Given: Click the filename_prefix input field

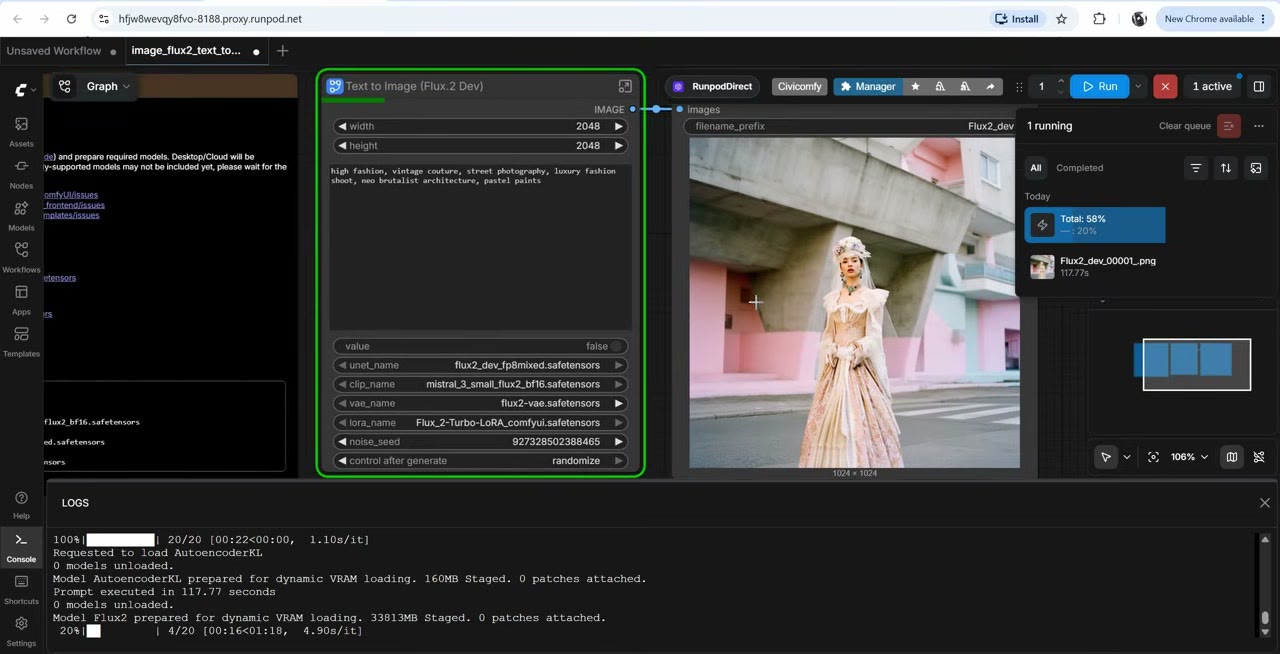Looking at the screenshot, I should pyautogui.click(x=850, y=126).
